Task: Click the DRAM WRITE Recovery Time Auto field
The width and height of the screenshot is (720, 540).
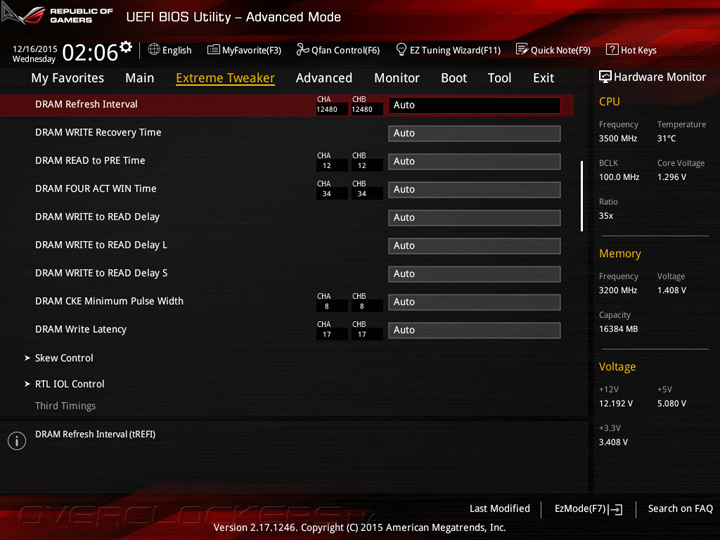Action: pos(474,133)
